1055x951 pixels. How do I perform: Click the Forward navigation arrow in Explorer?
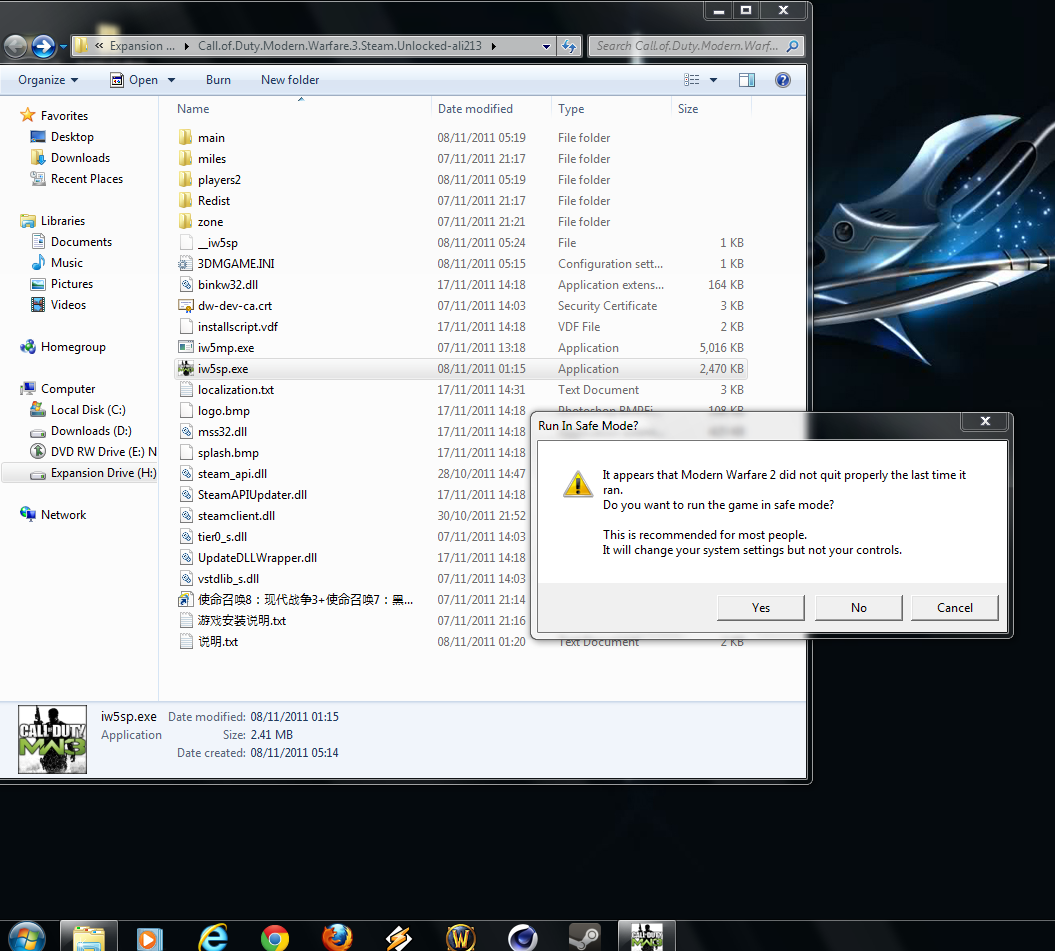point(44,46)
